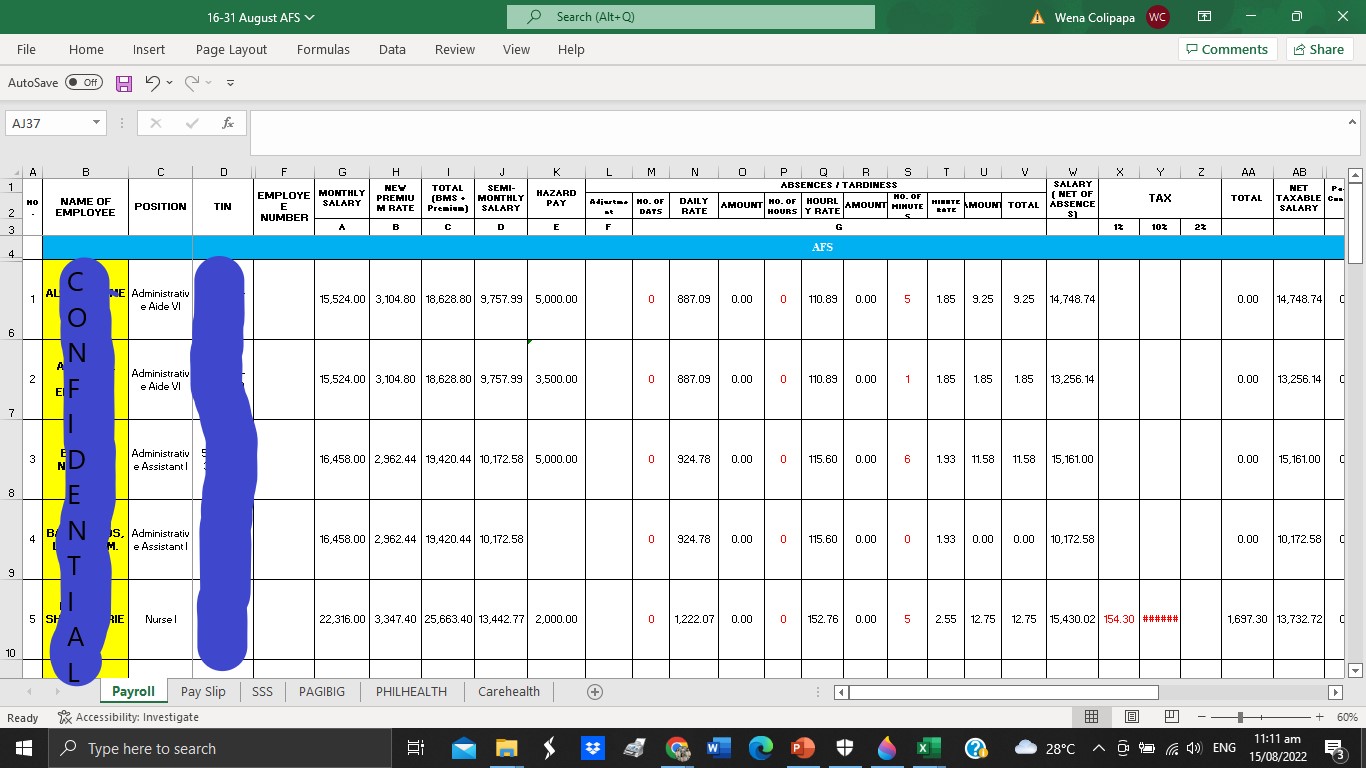Select the PAGIBIG sheet tab
The width and height of the screenshot is (1366, 768).
(322, 691)
